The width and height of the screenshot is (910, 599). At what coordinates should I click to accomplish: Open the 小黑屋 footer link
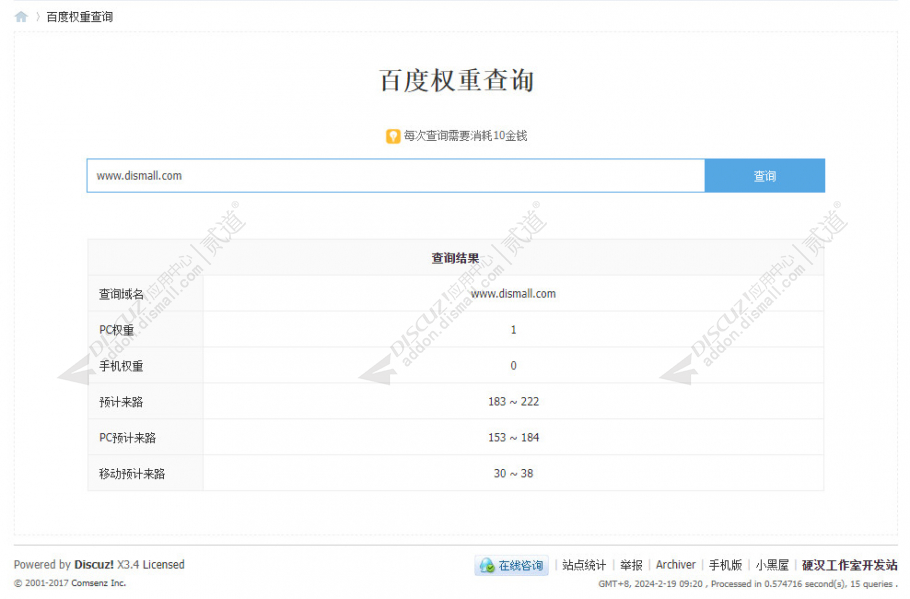(773, 564)
